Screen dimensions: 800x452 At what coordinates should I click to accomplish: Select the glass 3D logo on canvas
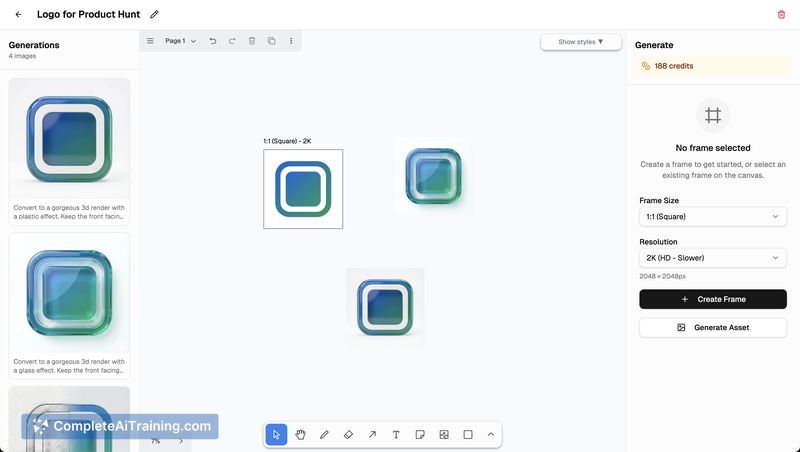(433, 176)
